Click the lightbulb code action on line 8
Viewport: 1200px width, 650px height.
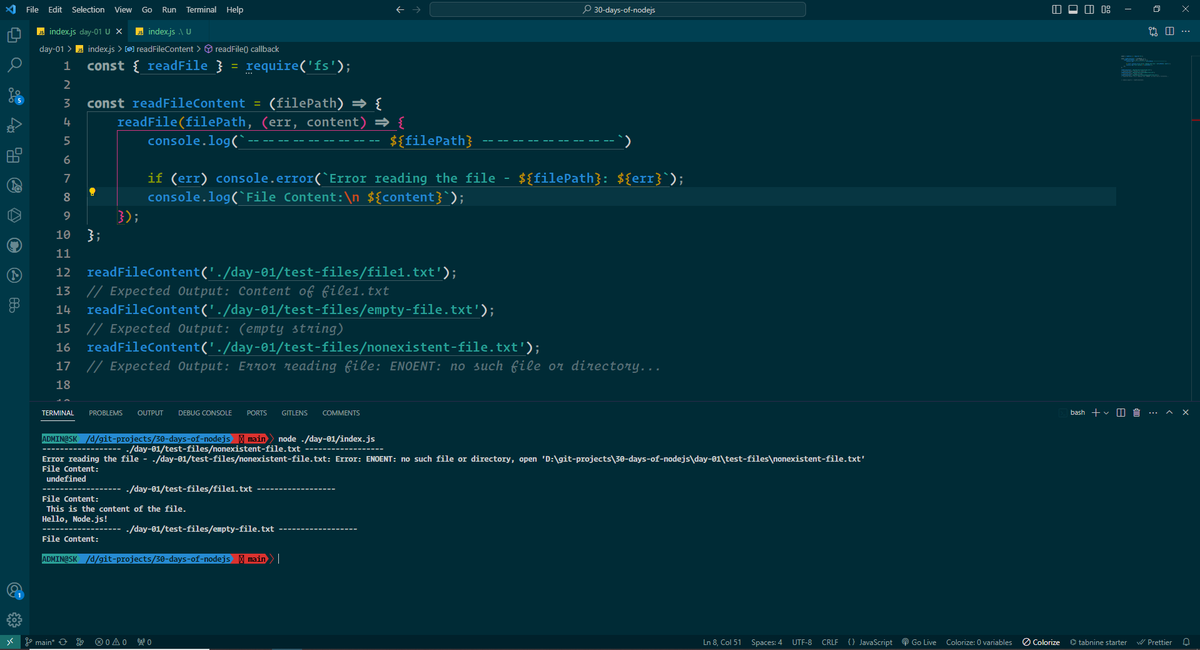(x=92, y=190)
